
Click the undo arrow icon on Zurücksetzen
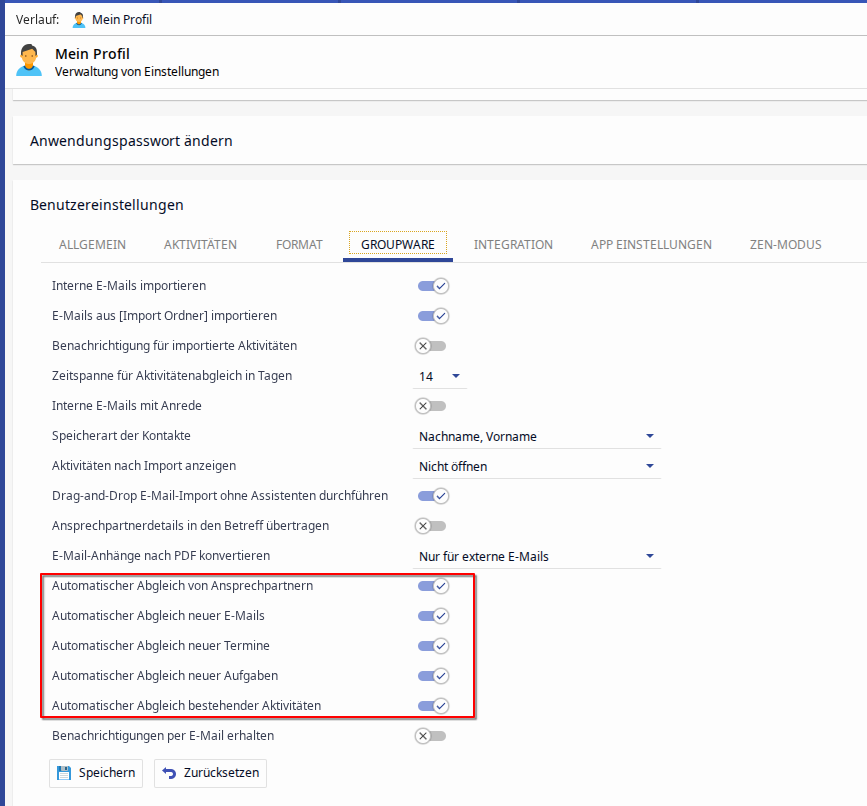(170, 773)
